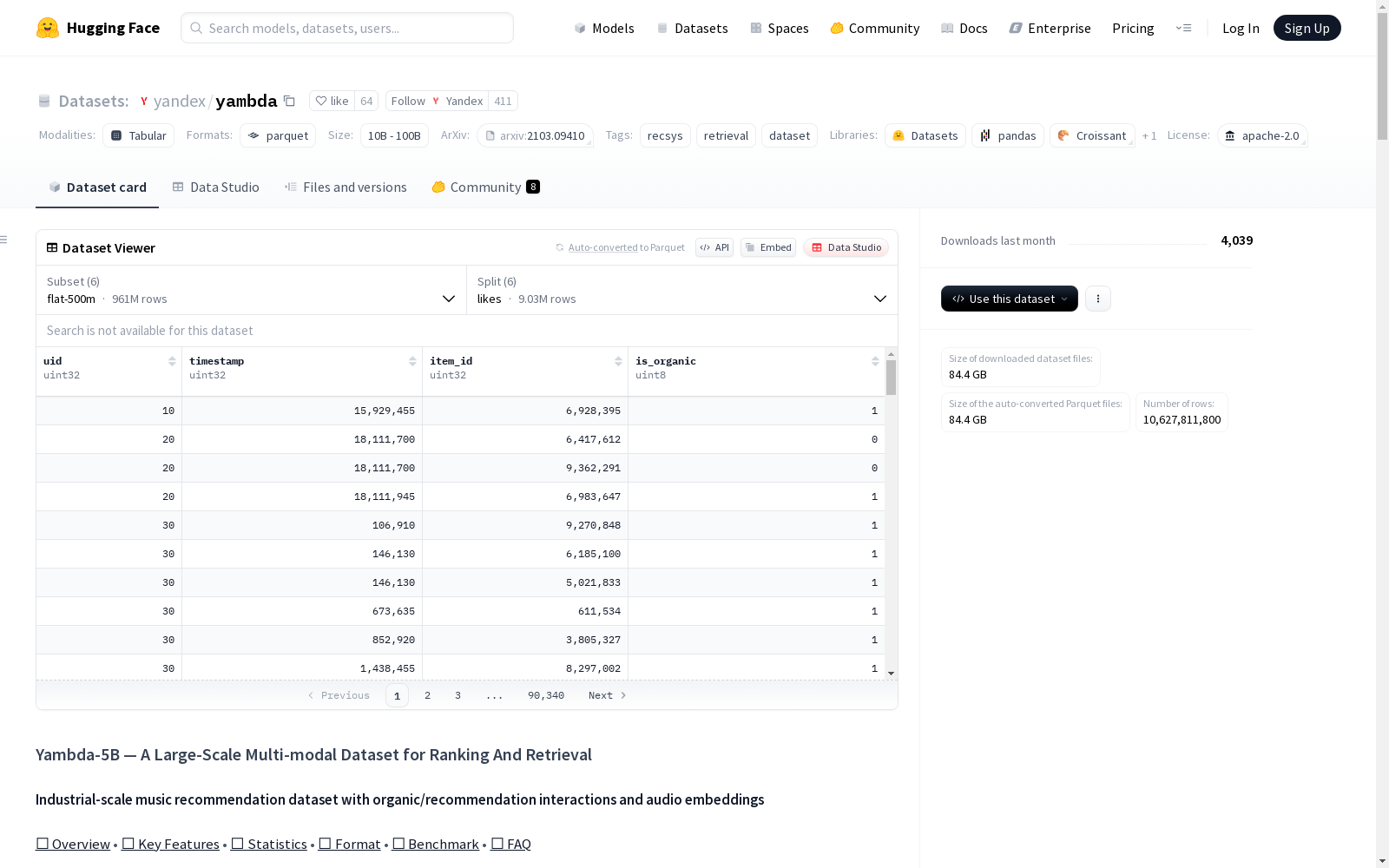This screenshot has width=1389, height=868.
Task: Click the Datasets stack icon by title
Action: click(x=44, y=101)
